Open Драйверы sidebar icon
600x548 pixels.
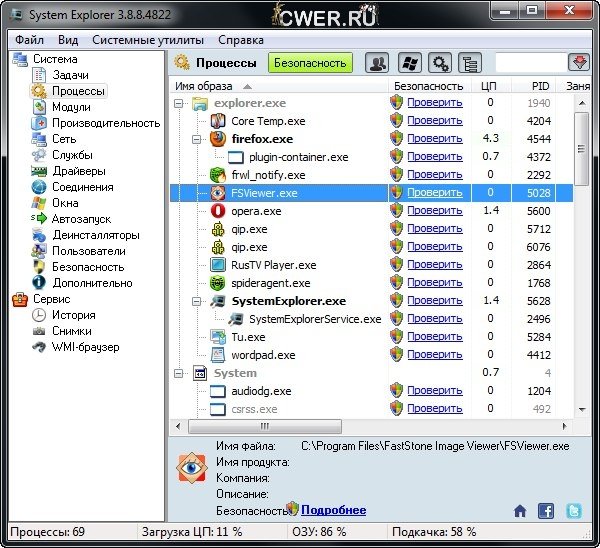pos(39,171)
